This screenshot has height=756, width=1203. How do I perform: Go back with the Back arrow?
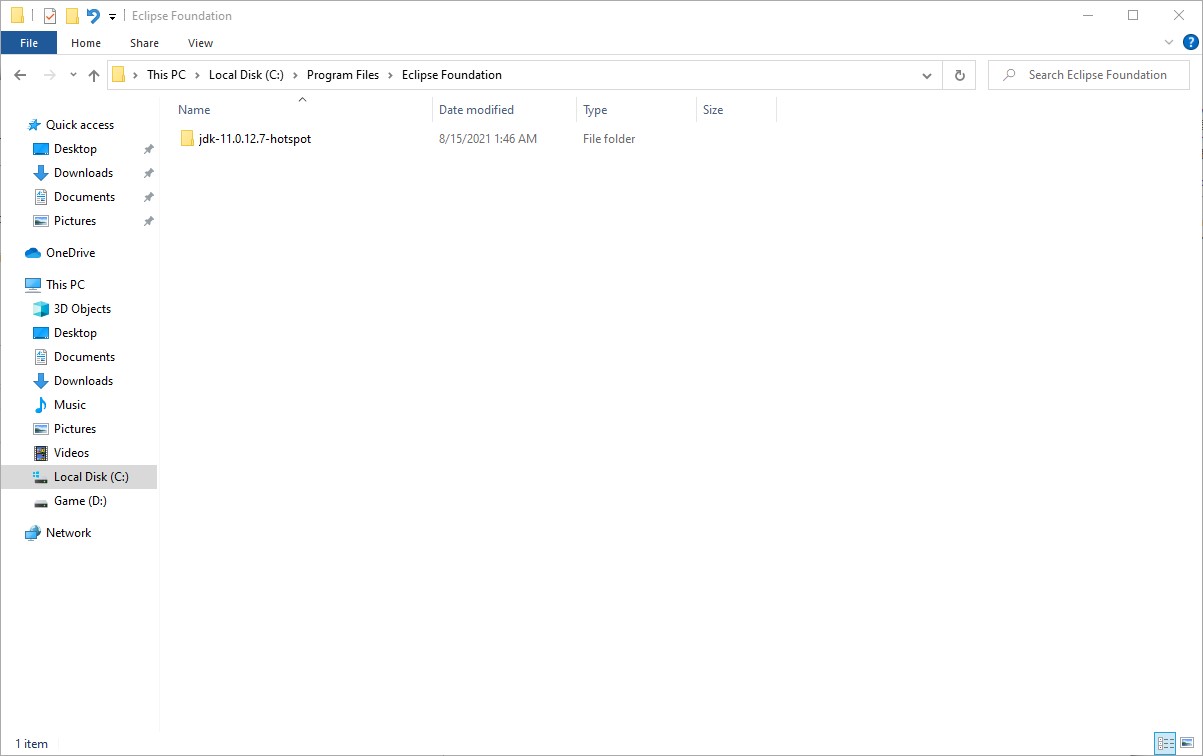click(x=20, y=75)
